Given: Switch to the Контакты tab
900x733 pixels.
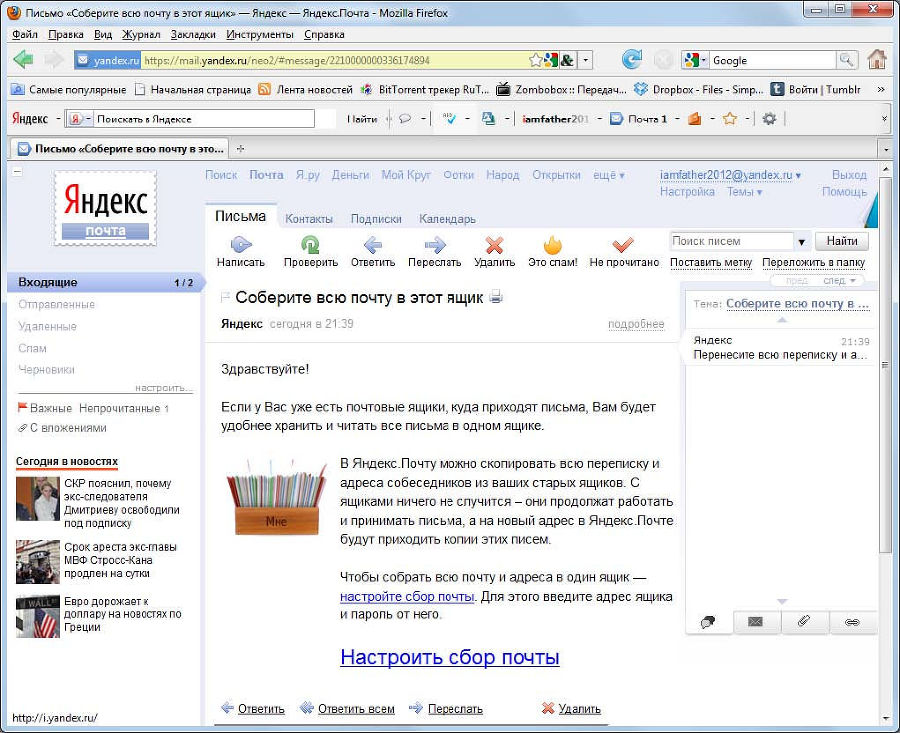Looking at the screenshot, I should click(x=309, y=219).
